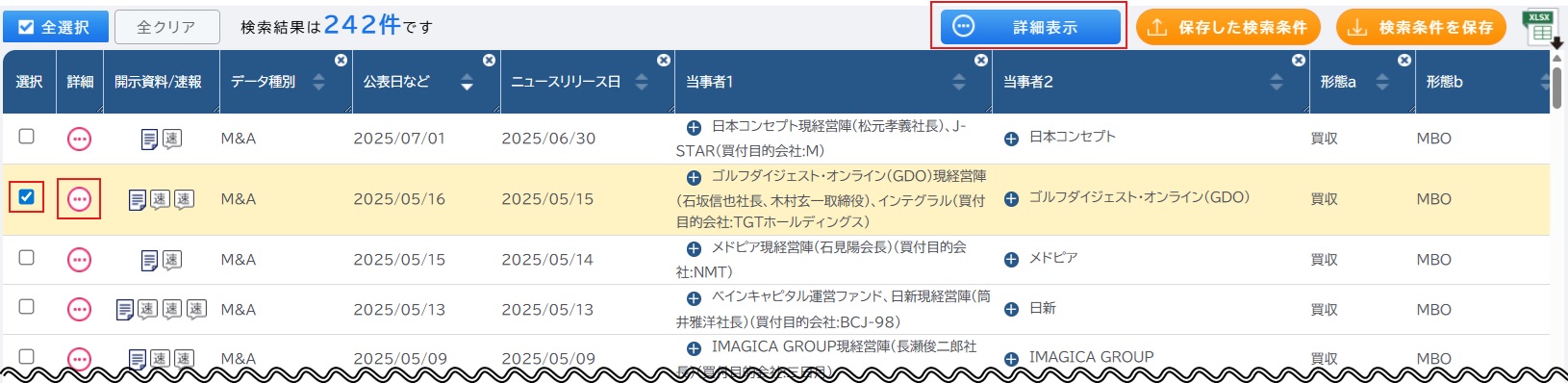Screen dimensions: 1568x383
Task: Sort by the ニュースリリース日 column
Action: [x=642, y=82]
